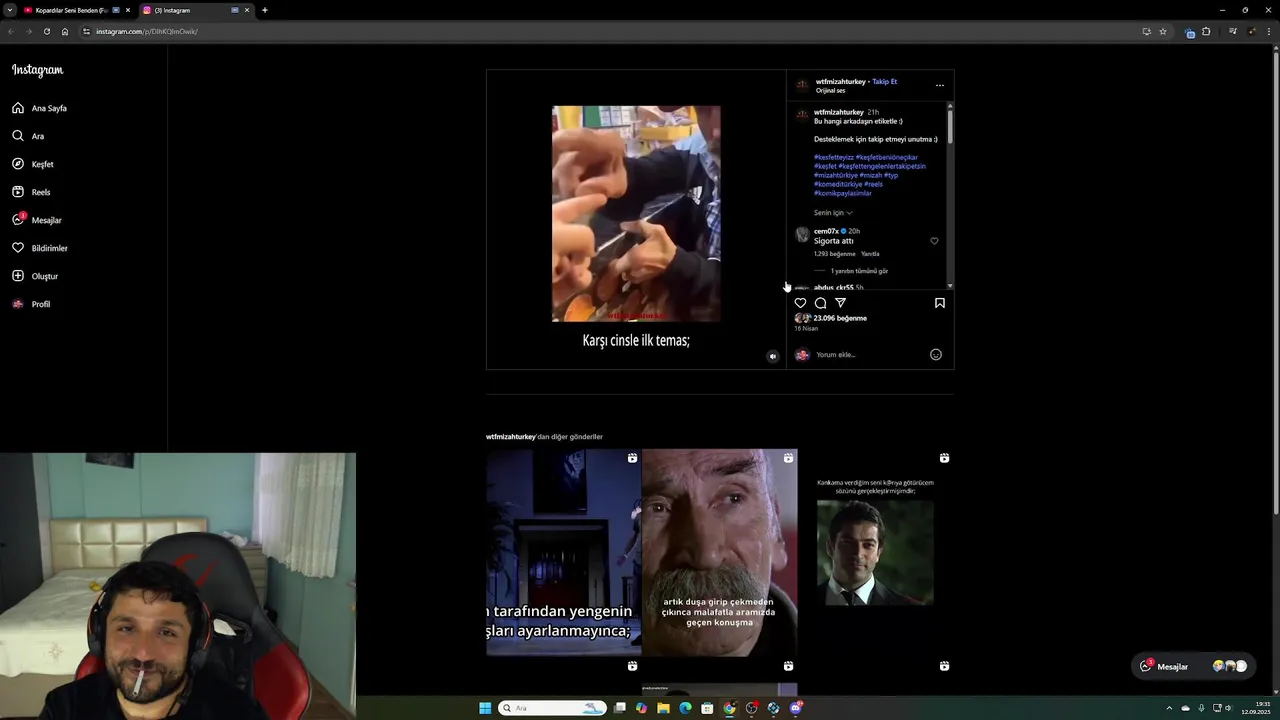Open the dark blue house reel thumbnail
This screenshot has width=1280, height=720.
(x=563, y=552)
